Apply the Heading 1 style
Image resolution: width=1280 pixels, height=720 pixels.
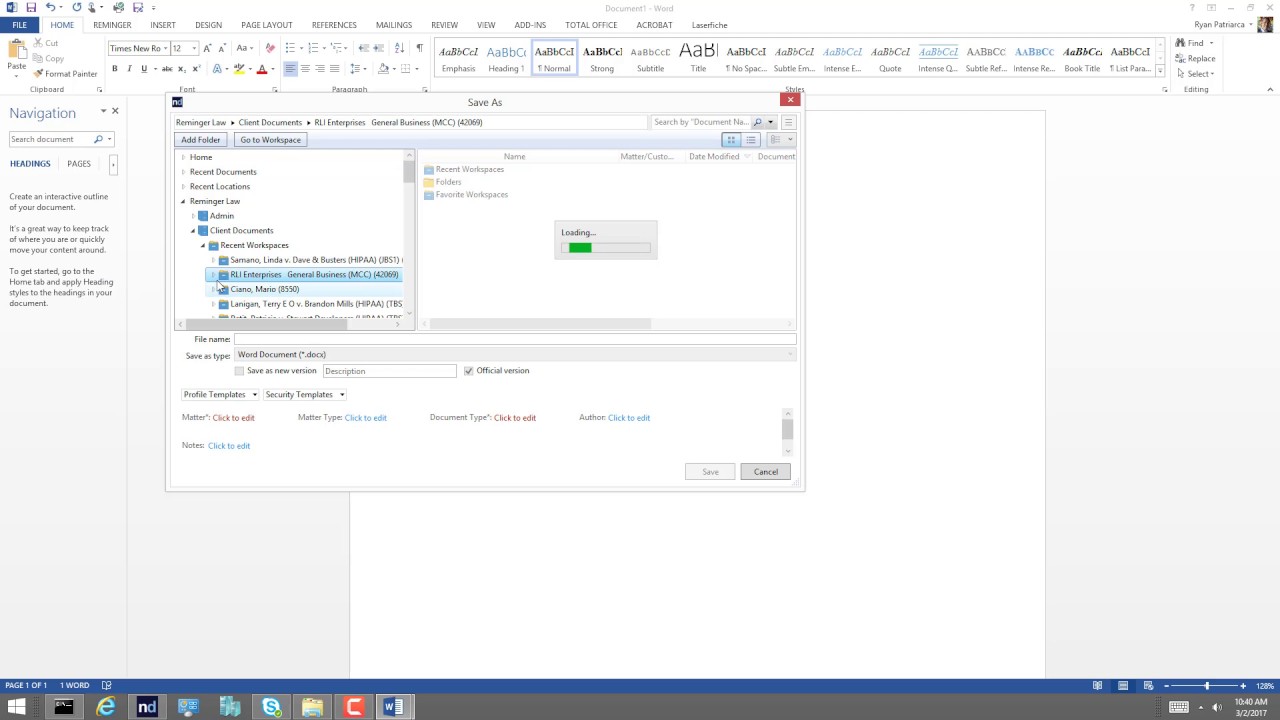(506, 57)
